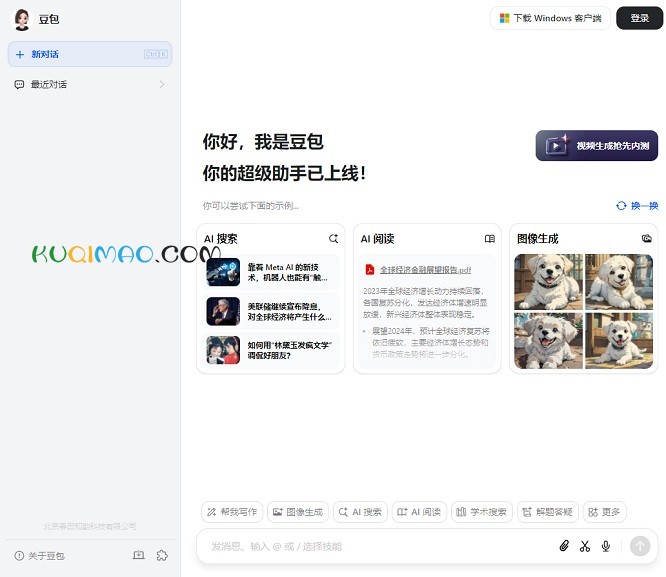
Task: Click the grid icon on 更多 chip
Action: [593, 512]
